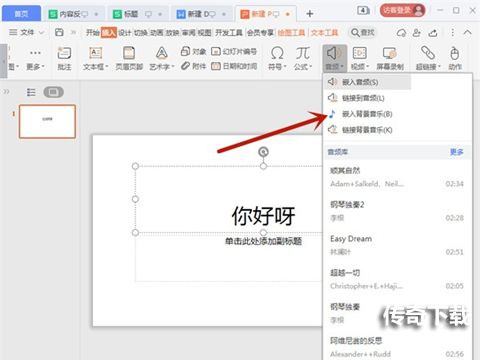Switch to slide thumbnail view in the panel
The height and width of the screenshot is (360, 480).
tap(53, 92)
